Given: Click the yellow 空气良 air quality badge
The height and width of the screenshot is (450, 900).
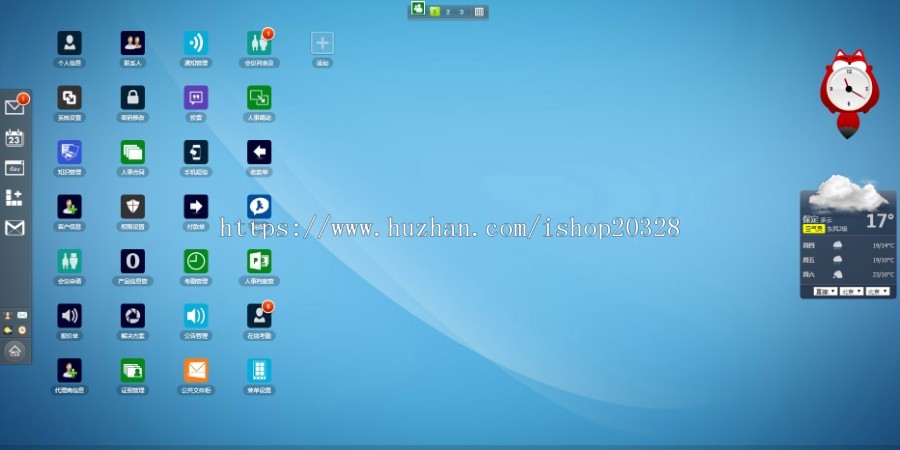Looking at the screenshot, I should 813,229.
